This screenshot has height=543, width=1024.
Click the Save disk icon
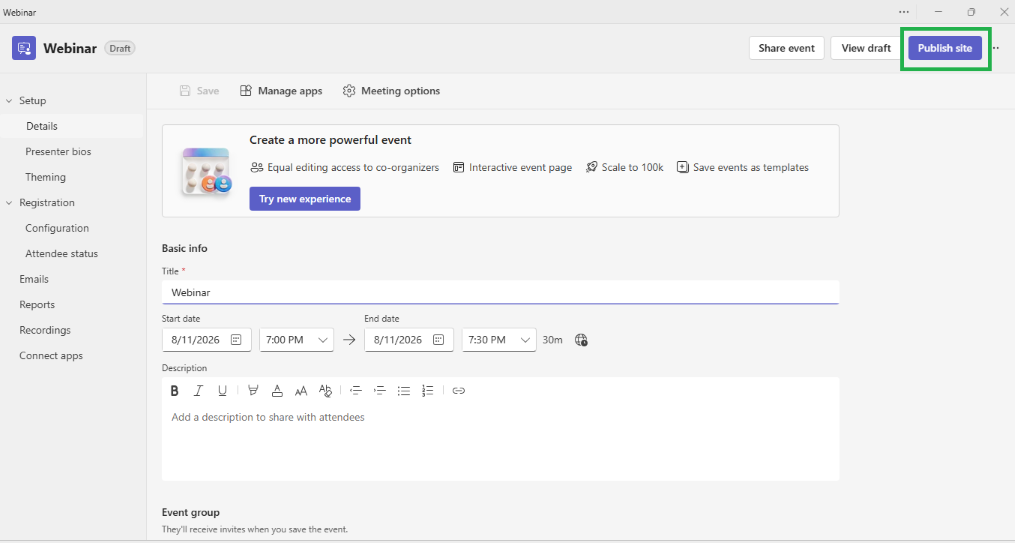185,91
